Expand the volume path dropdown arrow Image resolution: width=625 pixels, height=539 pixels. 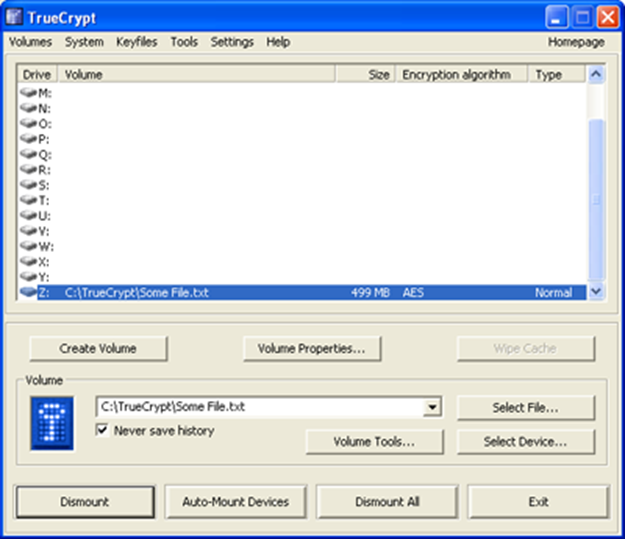click(432, 407)
